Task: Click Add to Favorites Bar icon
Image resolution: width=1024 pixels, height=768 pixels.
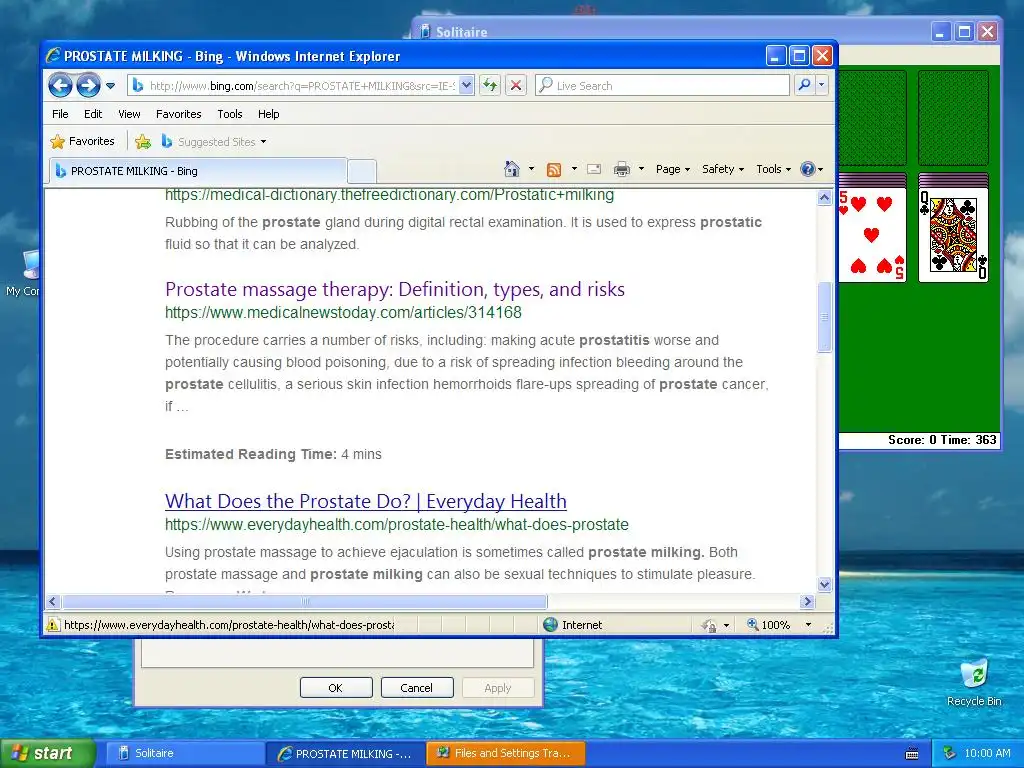Action: [x=143, y=141]
